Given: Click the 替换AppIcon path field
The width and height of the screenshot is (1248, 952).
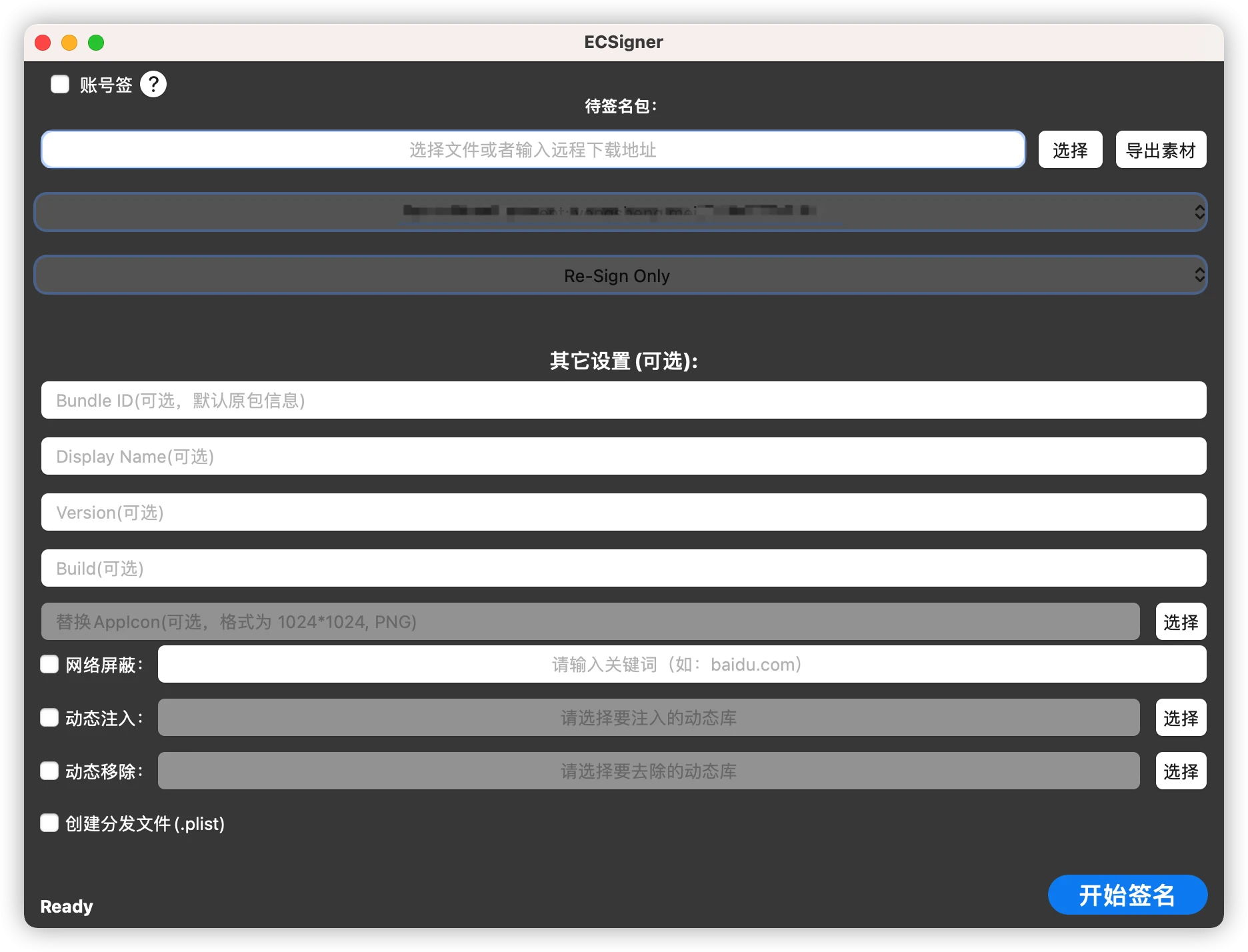Looking at the screenshot, I should pyautogui.click(x=590, y=621).
